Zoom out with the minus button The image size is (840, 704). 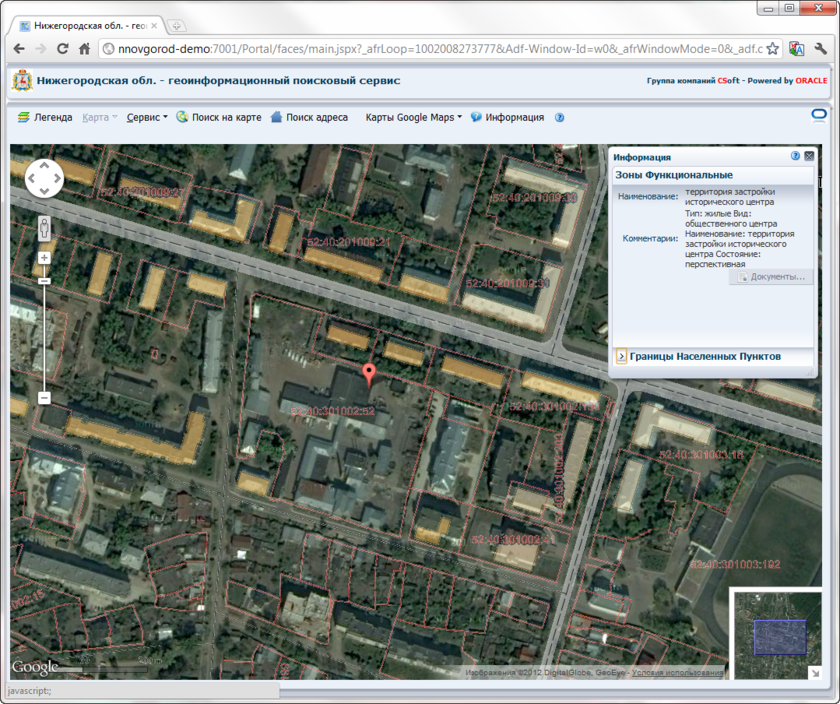point(44,398)
